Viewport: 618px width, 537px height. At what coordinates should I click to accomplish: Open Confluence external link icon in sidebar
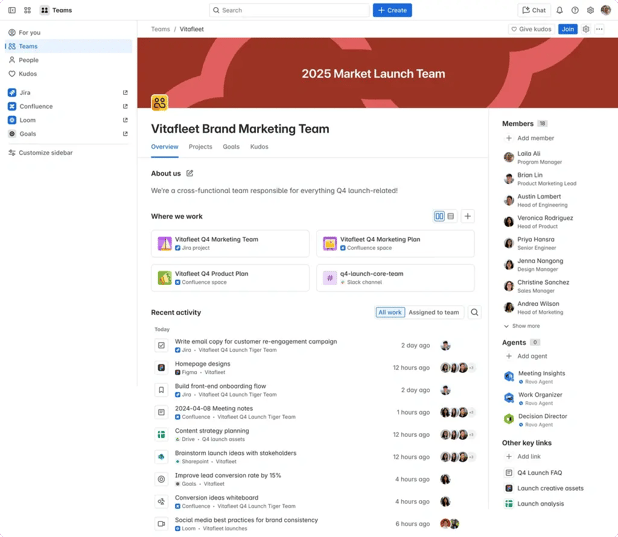click(125, 106)
